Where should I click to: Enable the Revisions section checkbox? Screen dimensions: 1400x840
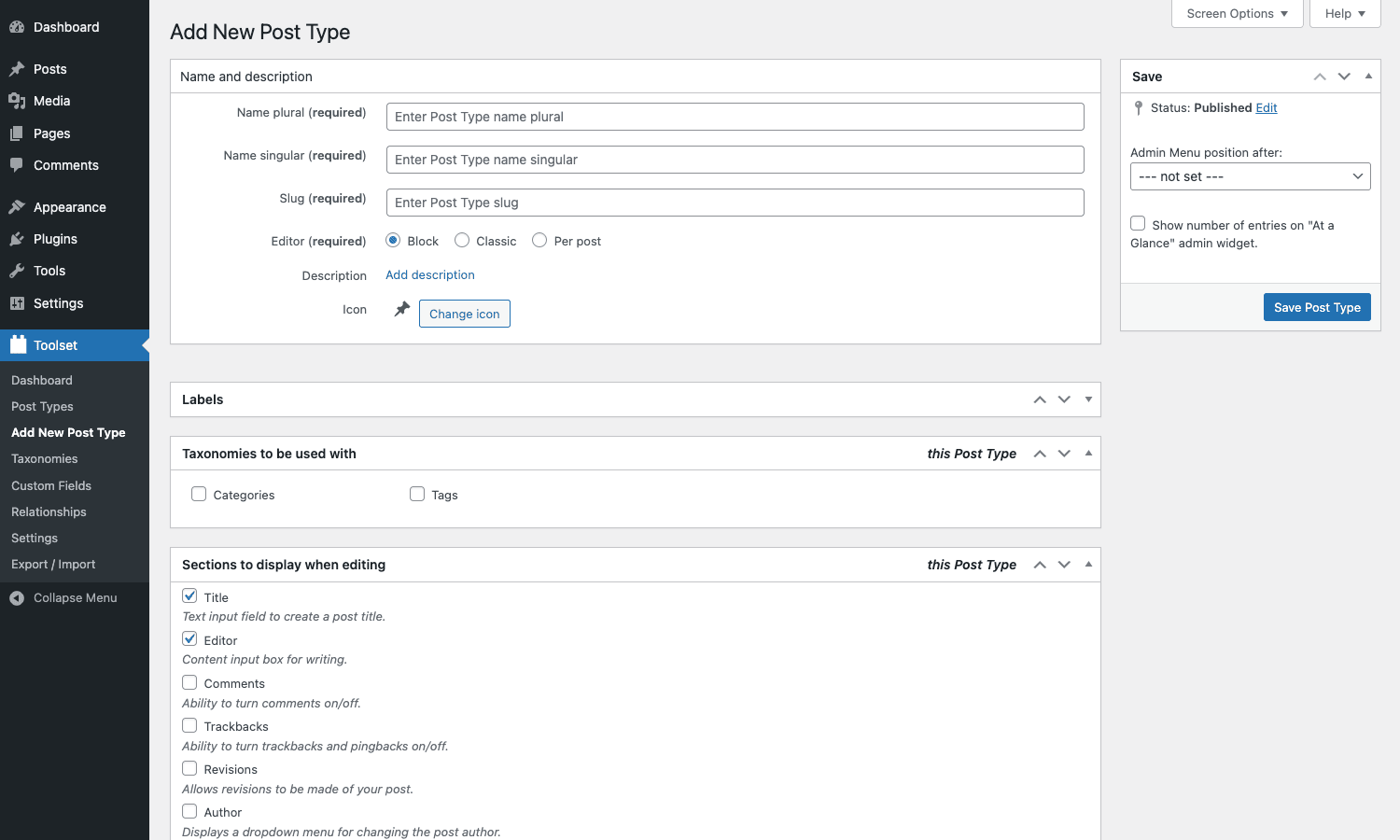pos(189,768)
